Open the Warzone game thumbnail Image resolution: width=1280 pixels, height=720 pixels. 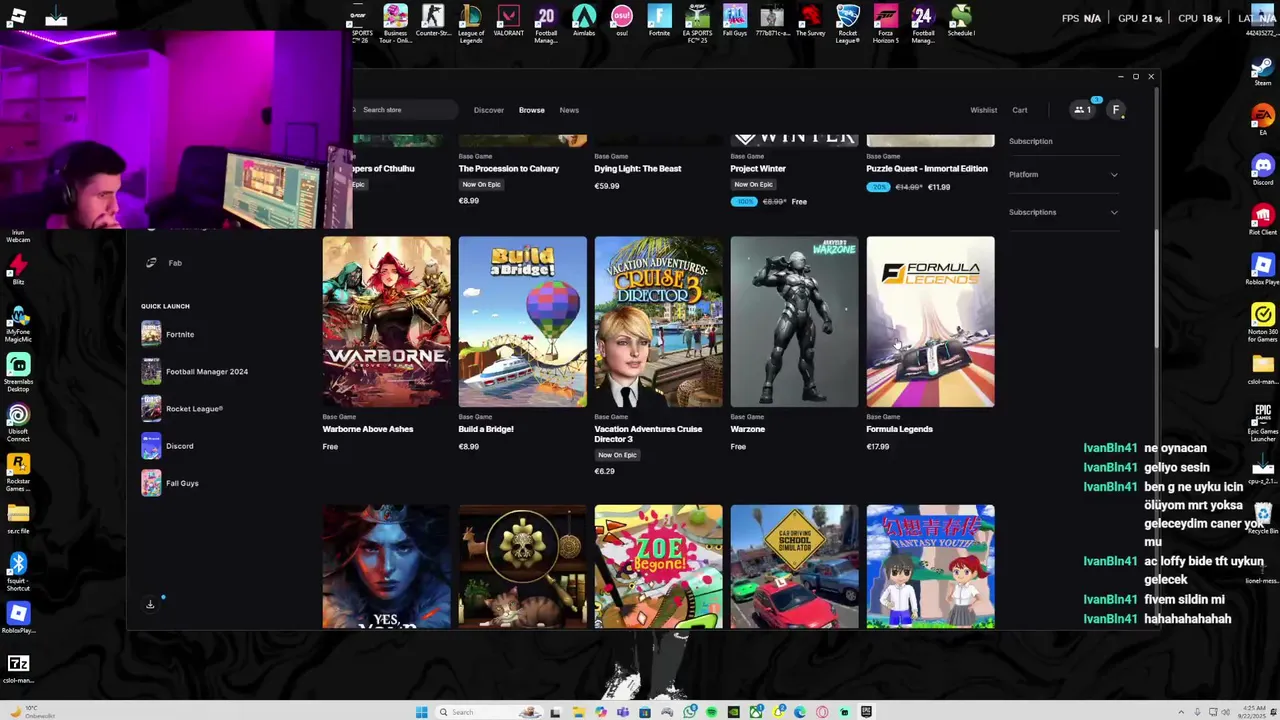(x=794, y=322)
